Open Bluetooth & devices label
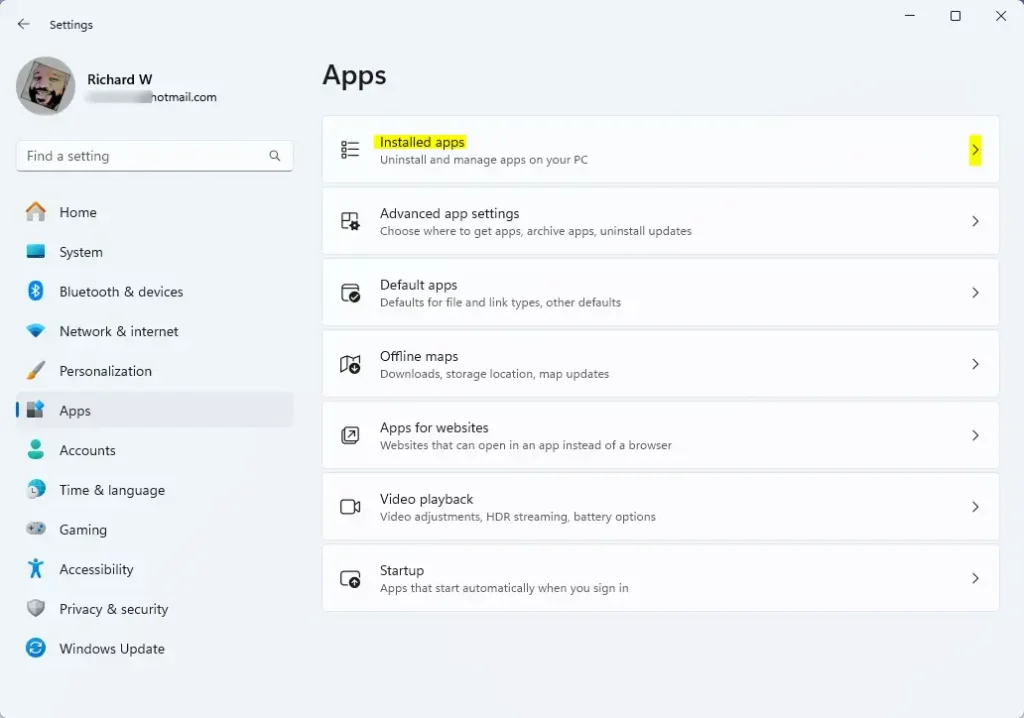1024x718 pixels. [x=121, y=291]
